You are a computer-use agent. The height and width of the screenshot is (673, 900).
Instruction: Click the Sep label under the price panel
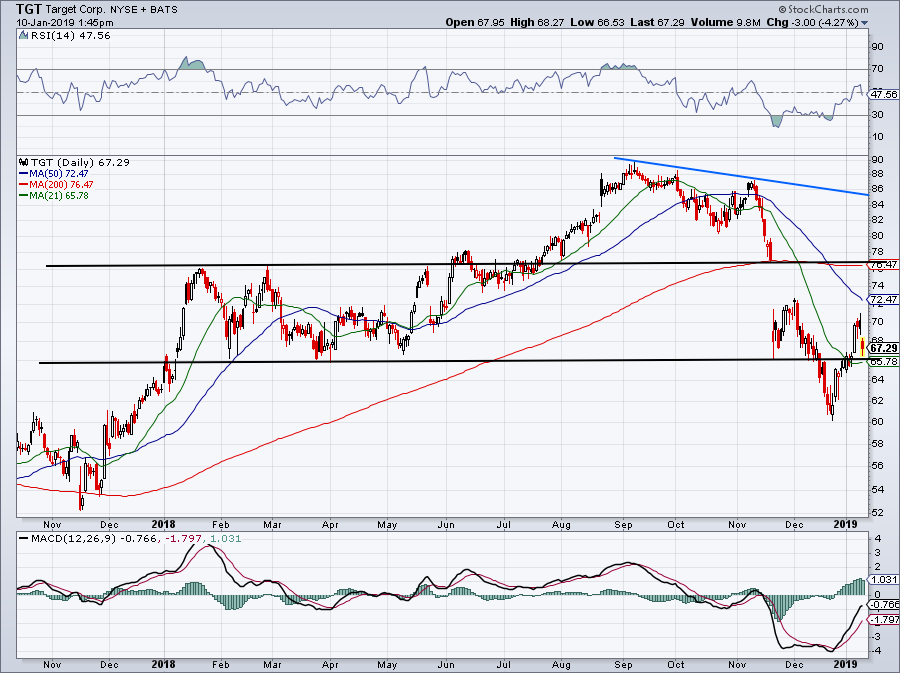tap(623, 525)
